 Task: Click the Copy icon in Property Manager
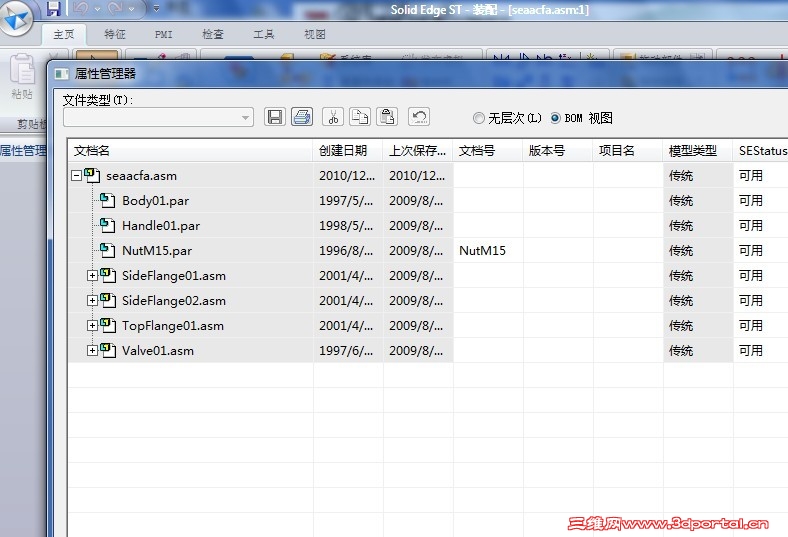(360, 117)
